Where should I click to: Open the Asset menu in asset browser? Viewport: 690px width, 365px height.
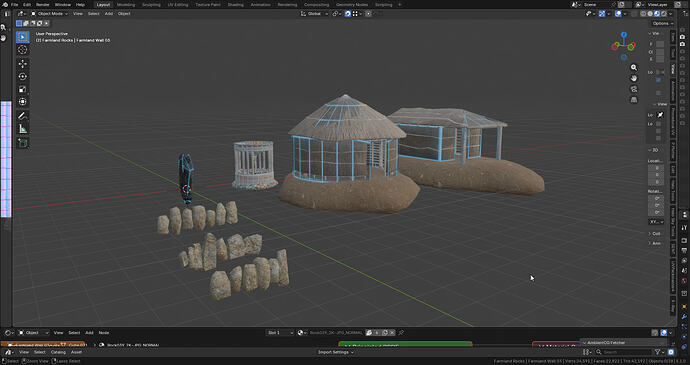pos(76,352)
